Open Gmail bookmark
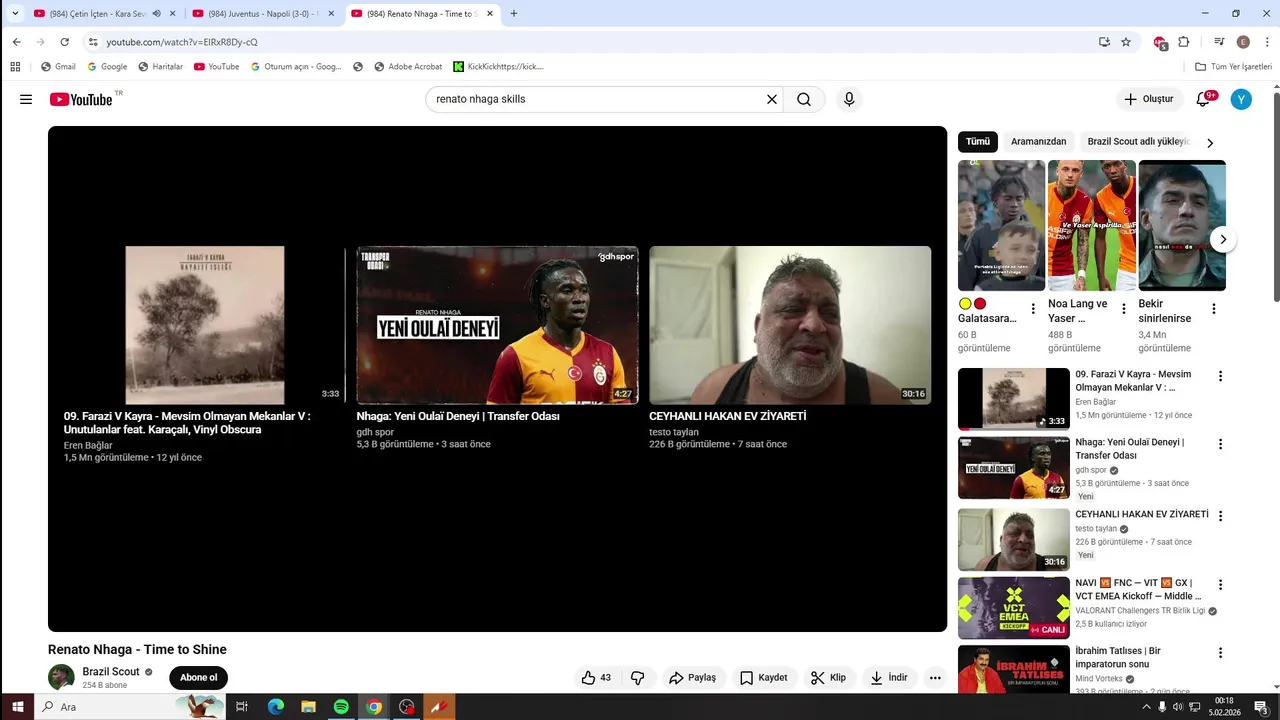 coord(58,66)
